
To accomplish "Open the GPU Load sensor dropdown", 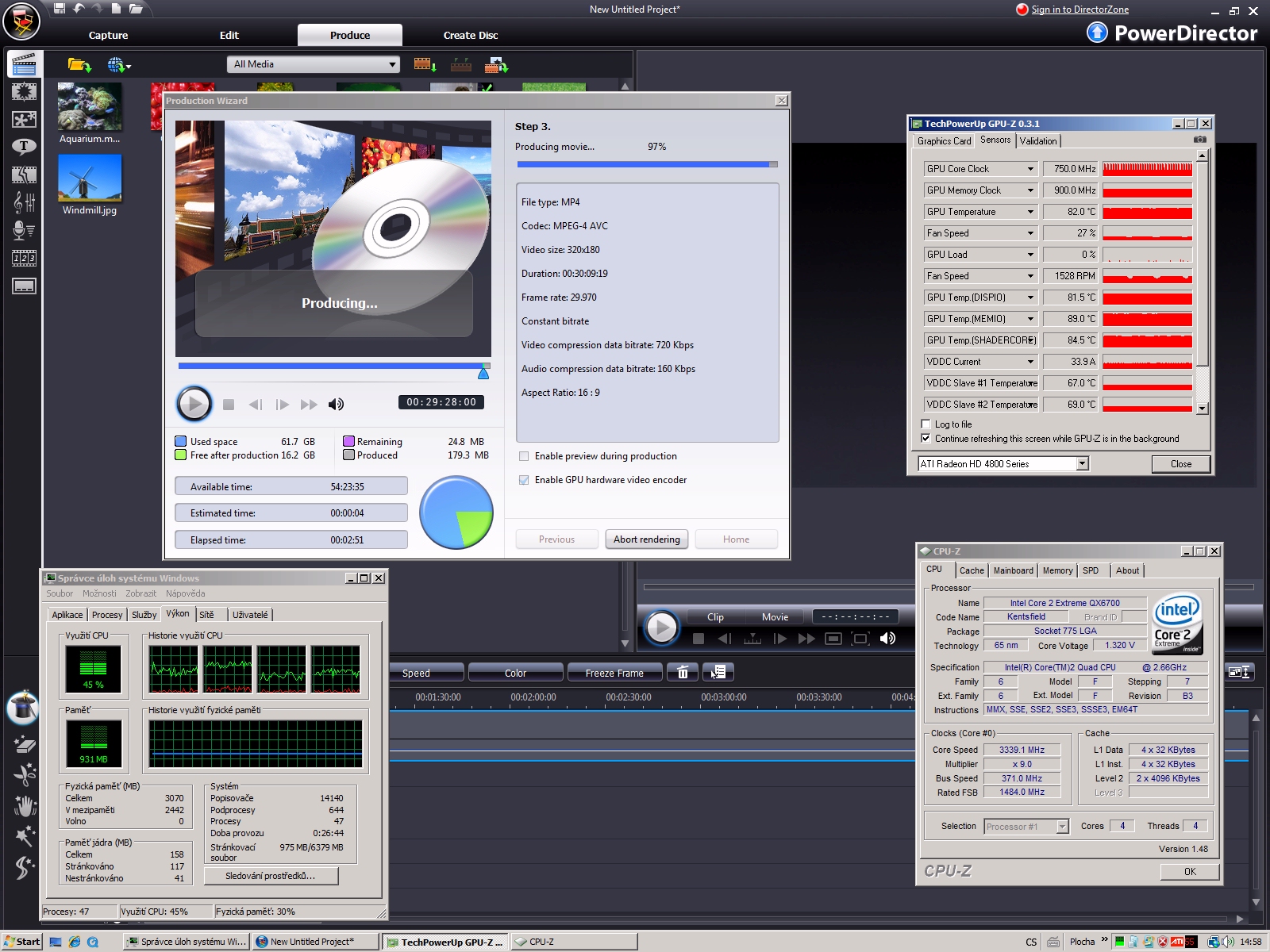I will pyautogui.click(x=1030, y=255).
